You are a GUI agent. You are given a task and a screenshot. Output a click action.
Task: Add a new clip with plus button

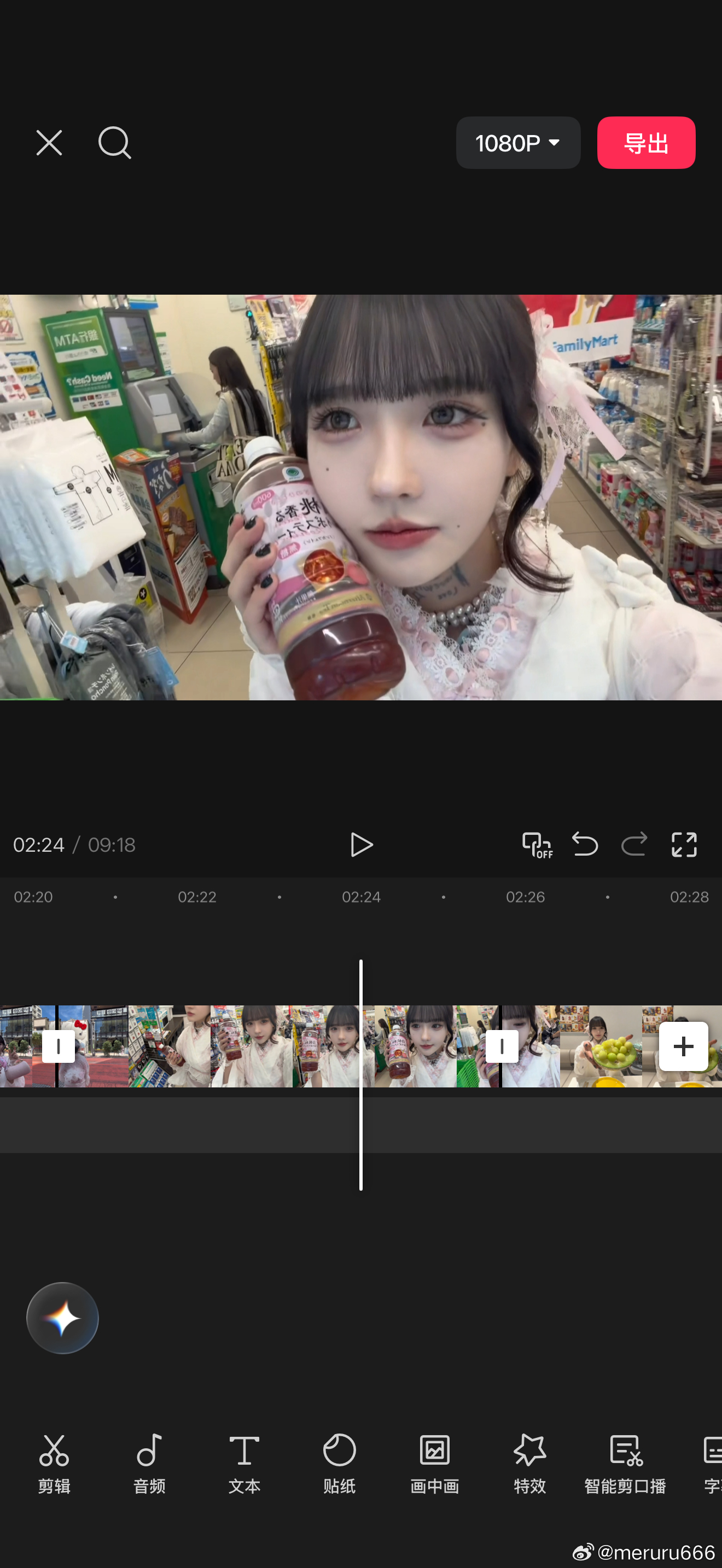coord(683,1046)
